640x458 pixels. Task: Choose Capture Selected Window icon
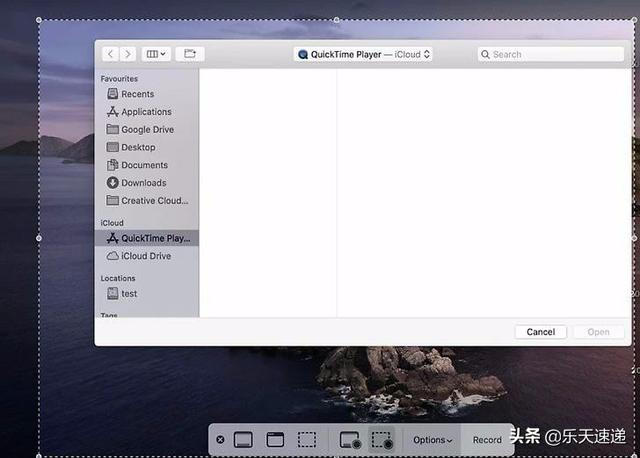point(275,440)
